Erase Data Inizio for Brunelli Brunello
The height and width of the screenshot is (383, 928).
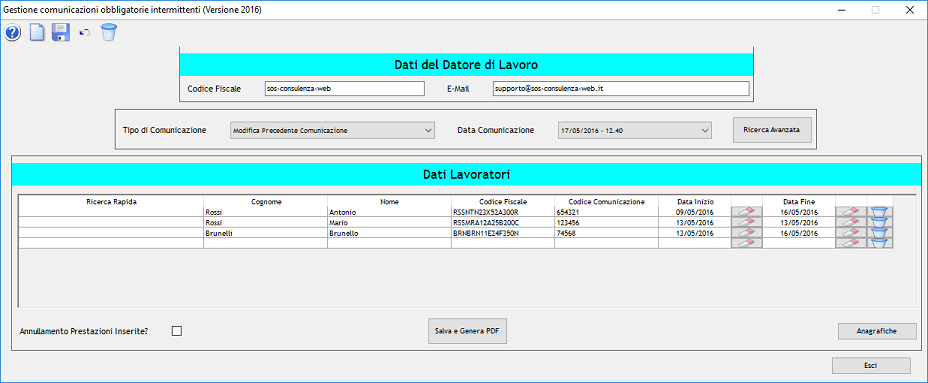(747, 233)
